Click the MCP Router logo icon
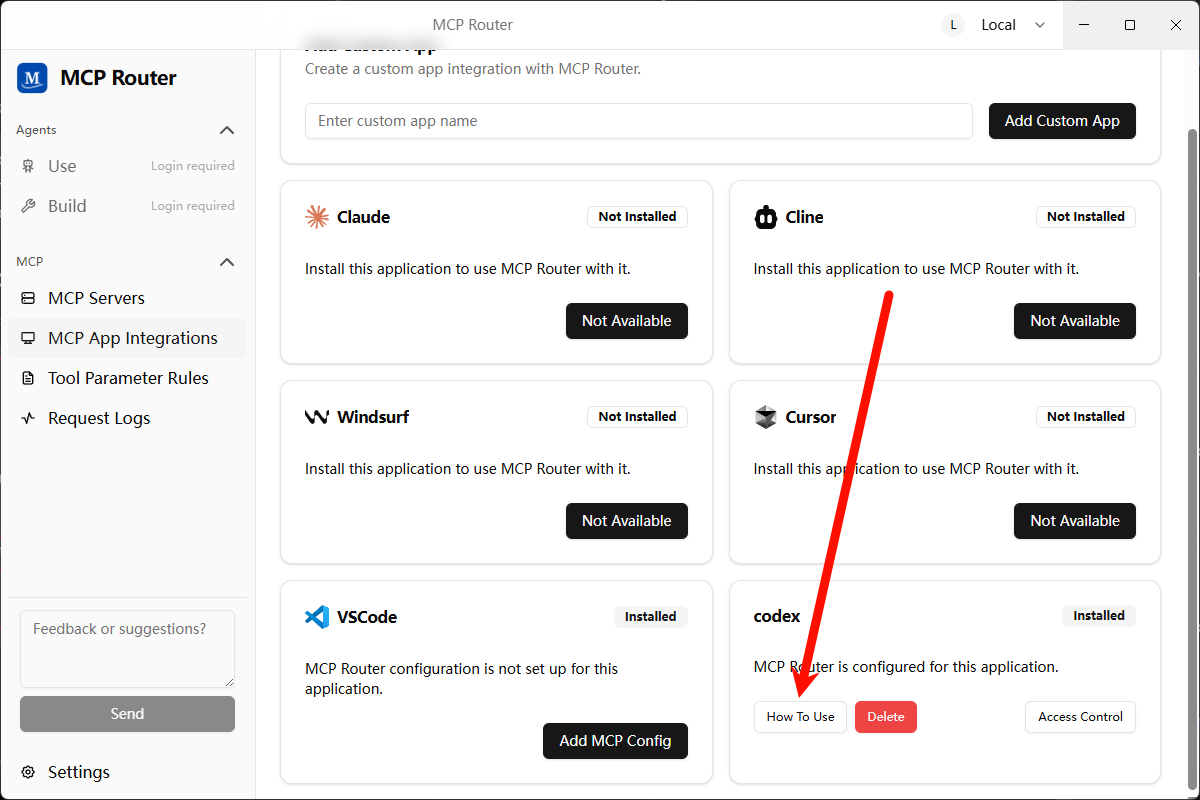The image size is (1200, 800). click(32, 78)
